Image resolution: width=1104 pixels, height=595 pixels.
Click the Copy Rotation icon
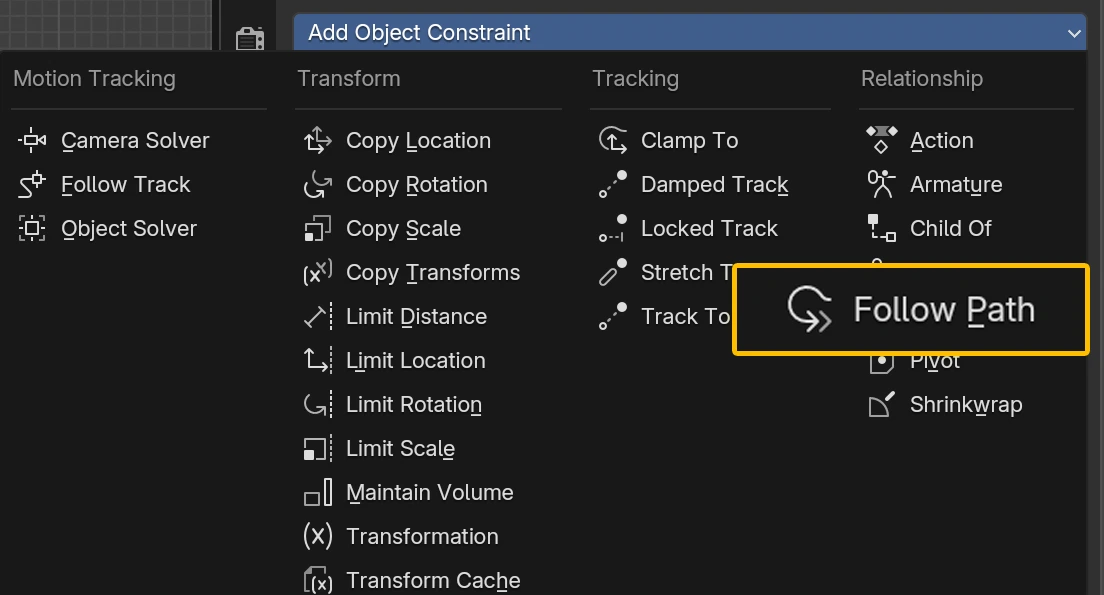click(x=317, y=185)
